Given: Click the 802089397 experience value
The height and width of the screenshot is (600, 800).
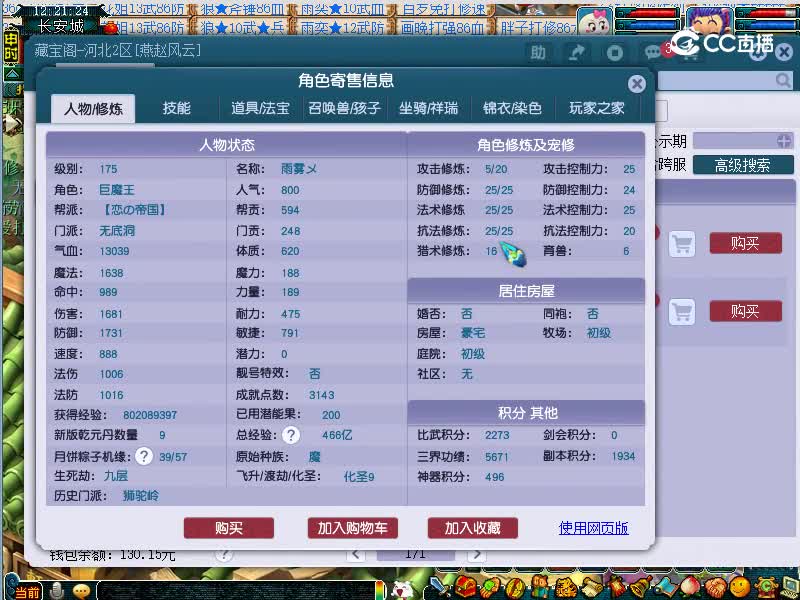Looking at the screenshot, I should (150, 415).
